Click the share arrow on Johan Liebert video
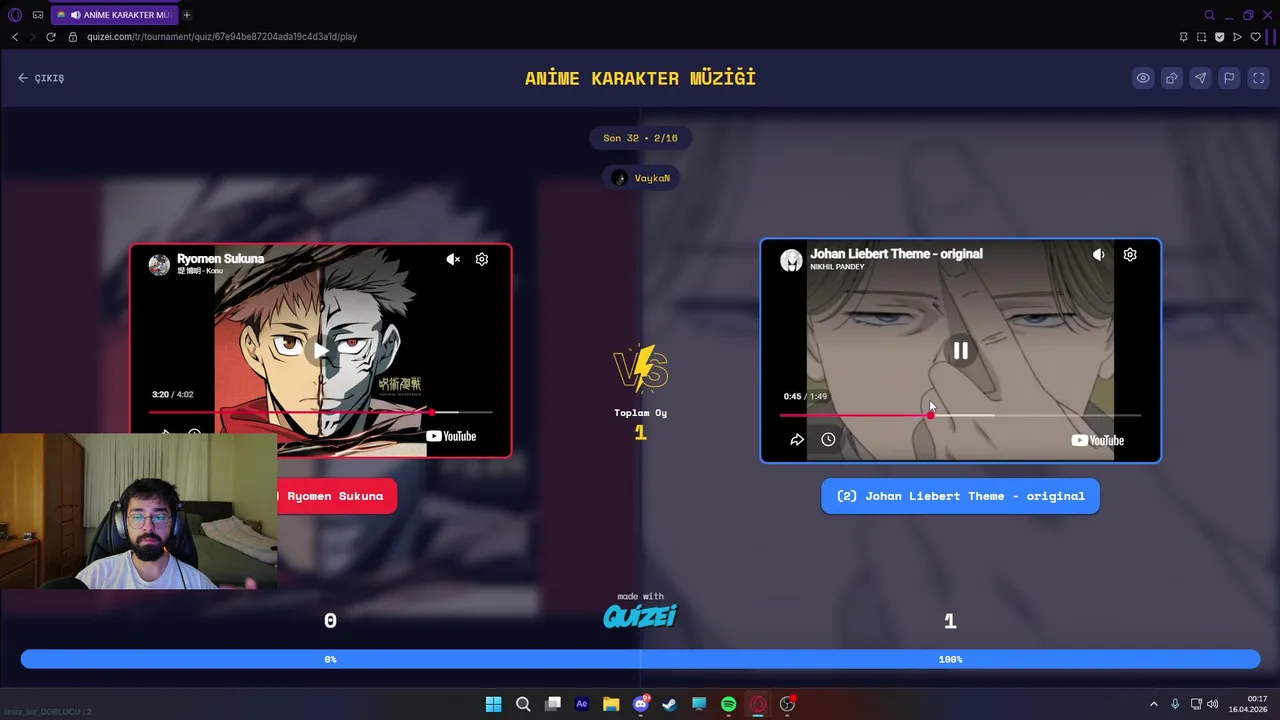Screen dimensions: 1280x720 (797, 440)
